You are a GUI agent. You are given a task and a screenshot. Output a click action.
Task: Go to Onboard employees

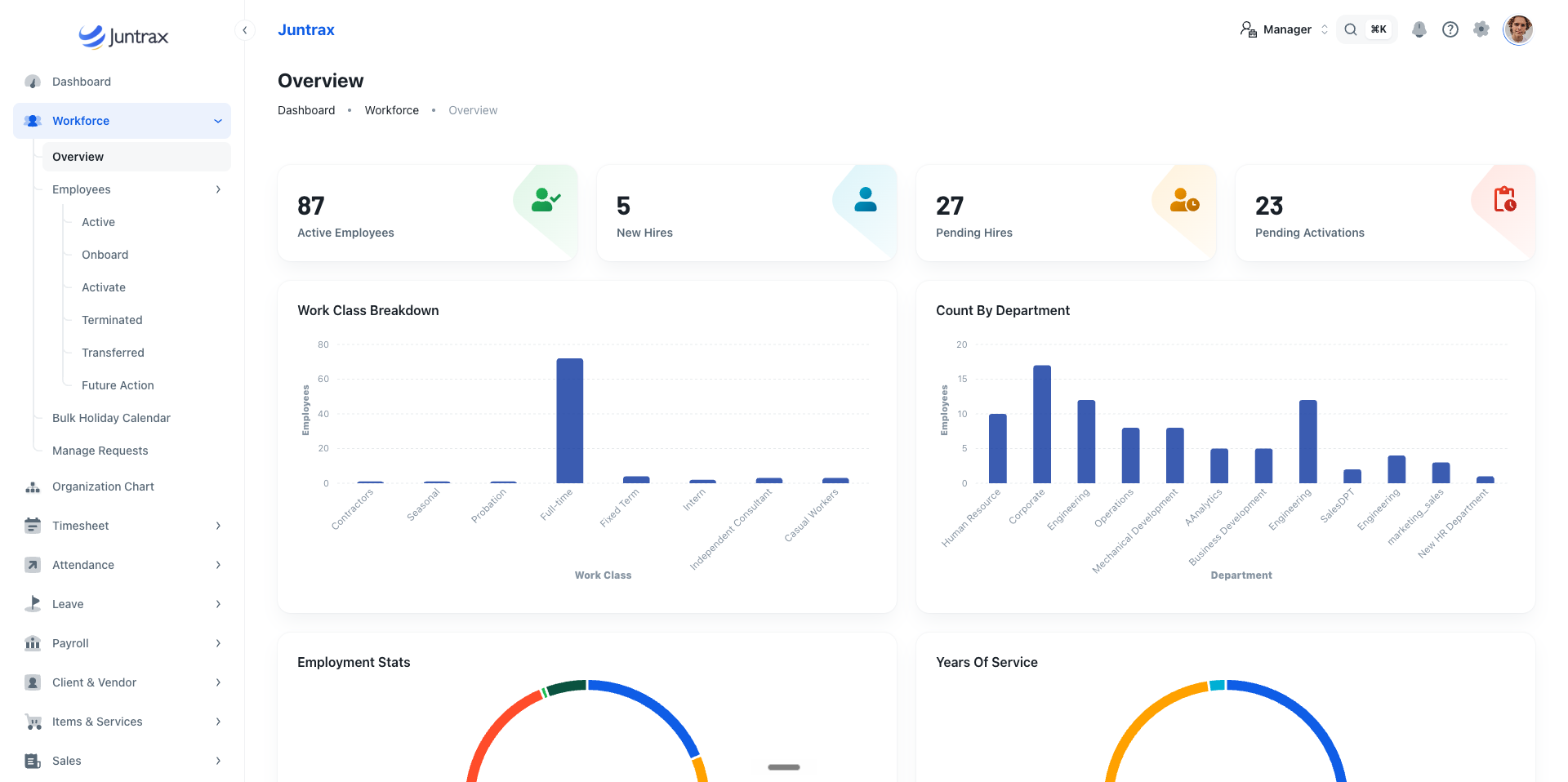[x=105, y=255]
